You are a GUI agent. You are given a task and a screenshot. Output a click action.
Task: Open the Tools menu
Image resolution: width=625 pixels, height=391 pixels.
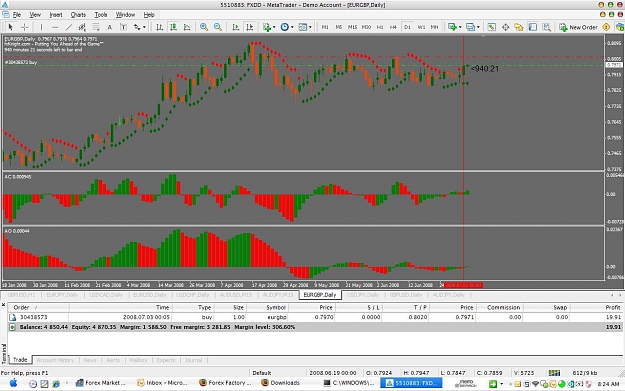coord(101,15)
